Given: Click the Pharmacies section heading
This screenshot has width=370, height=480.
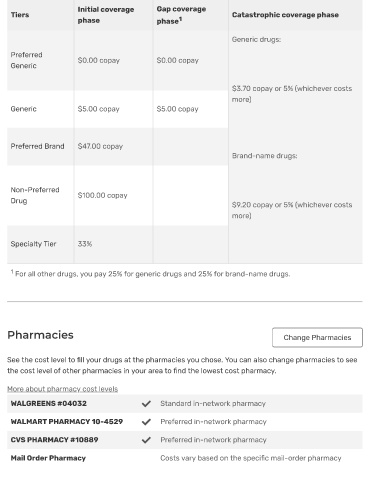Looking at the screenshot, I should (40, 335).
